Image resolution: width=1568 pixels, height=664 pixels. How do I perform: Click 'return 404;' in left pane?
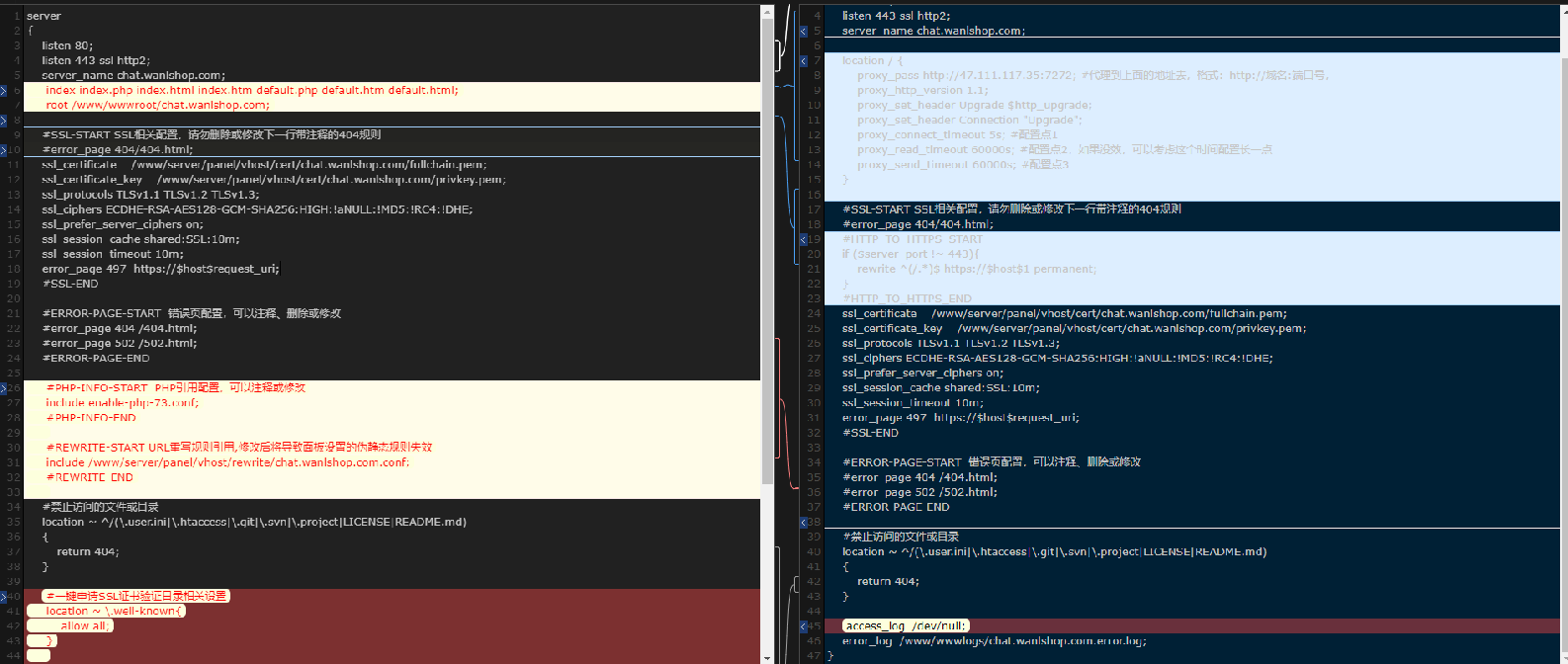[x=88, y=551]
